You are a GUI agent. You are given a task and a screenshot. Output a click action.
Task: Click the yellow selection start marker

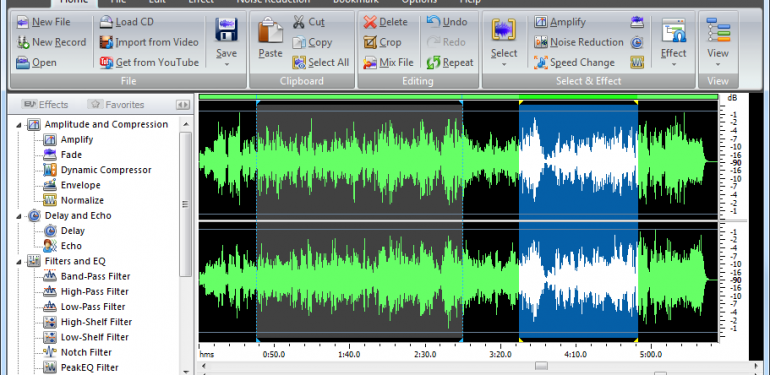coord(520,102)
